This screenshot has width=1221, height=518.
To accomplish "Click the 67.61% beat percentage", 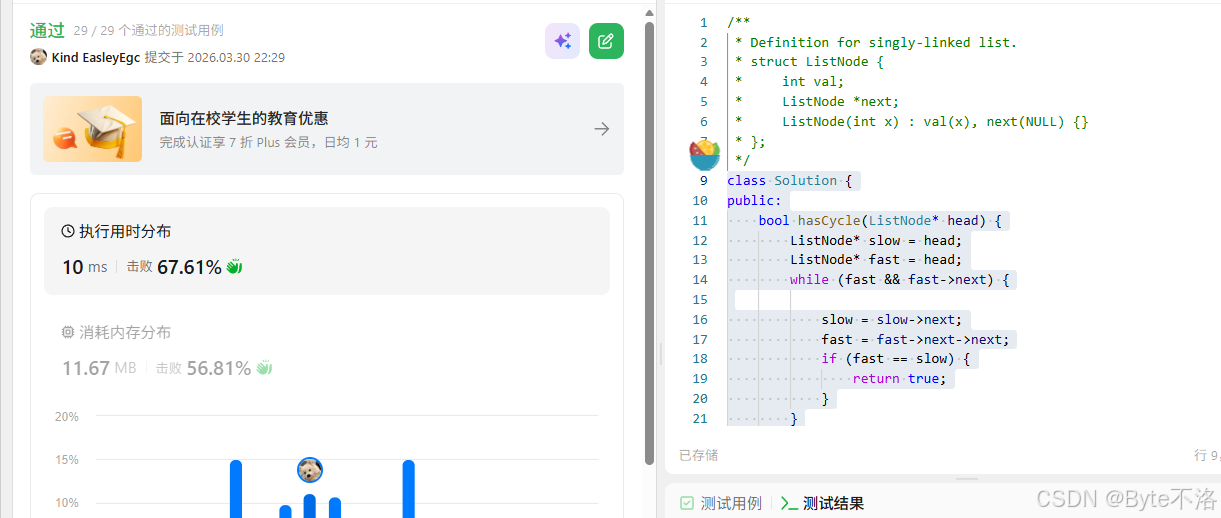I will pos(189,267).
